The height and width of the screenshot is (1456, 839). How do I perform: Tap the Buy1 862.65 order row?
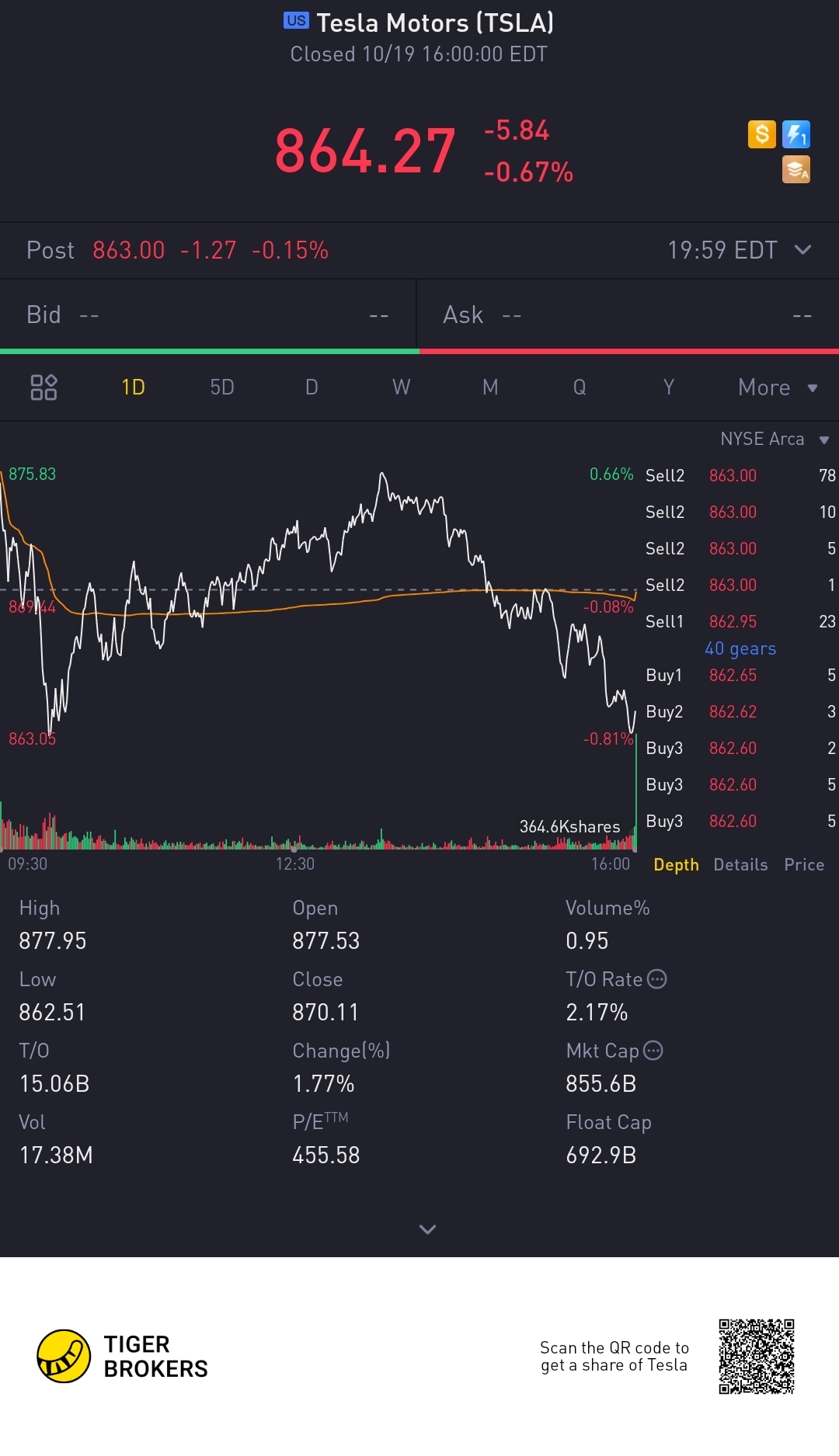click(x=740, y=675)
